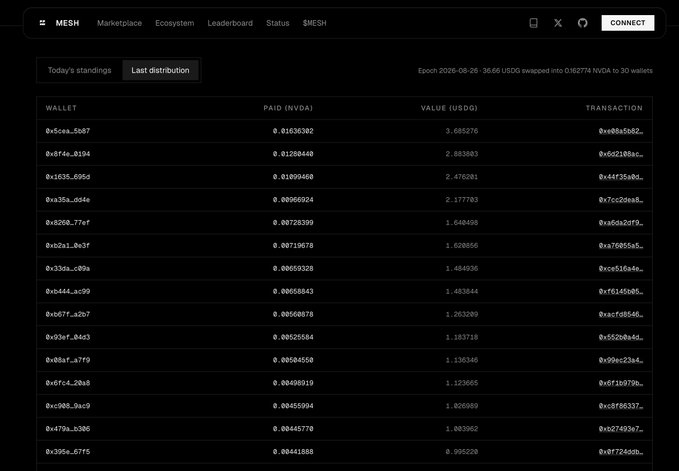The height and width of the screenshot is (471, 679).
Task: Open transaction link 0xa6da2df9…
Action: (621, 223)
